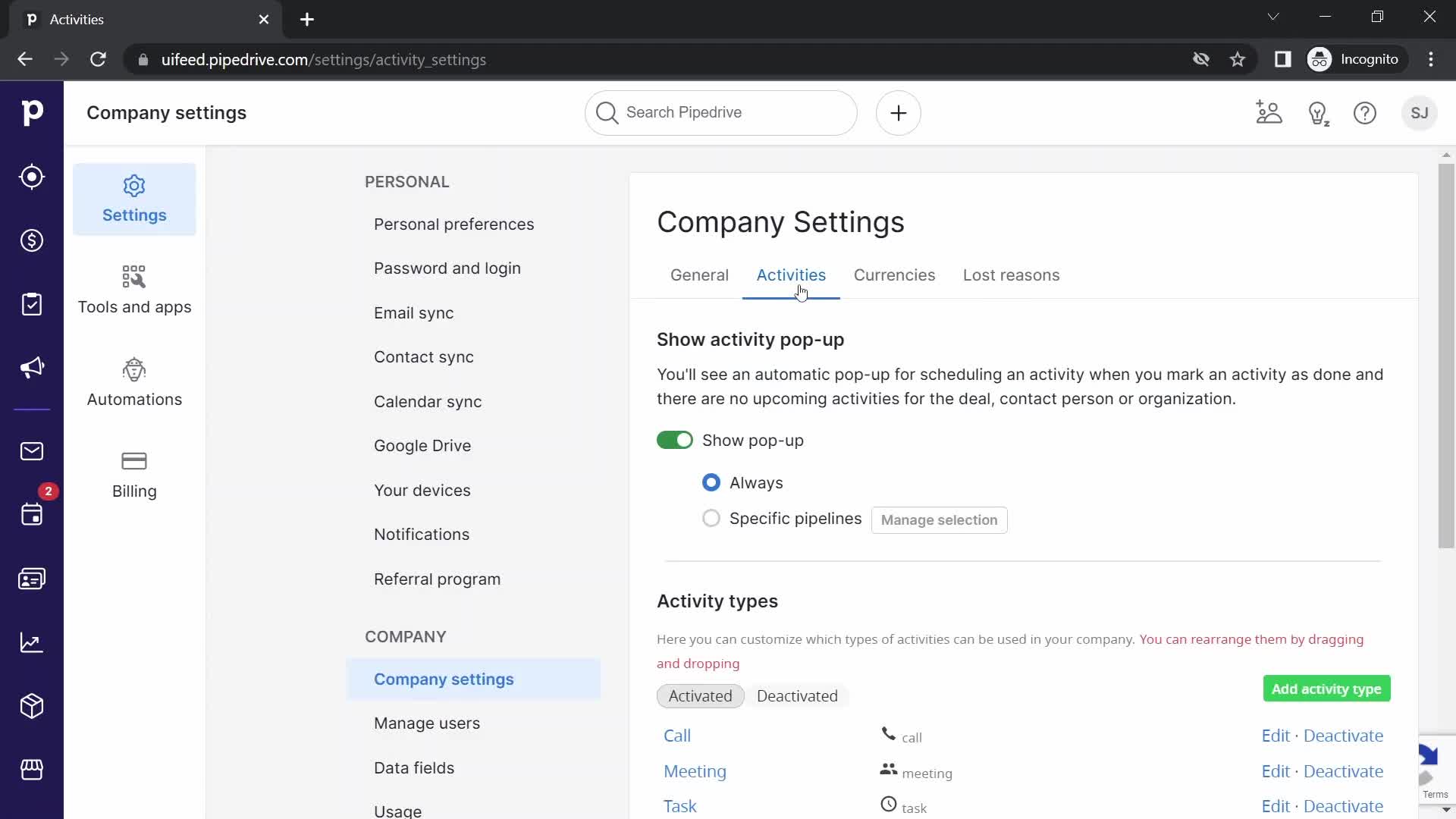This screenshot has height=819, width=1456.
Task: Open Contact sync settings
Action: (x=424, y=357)
